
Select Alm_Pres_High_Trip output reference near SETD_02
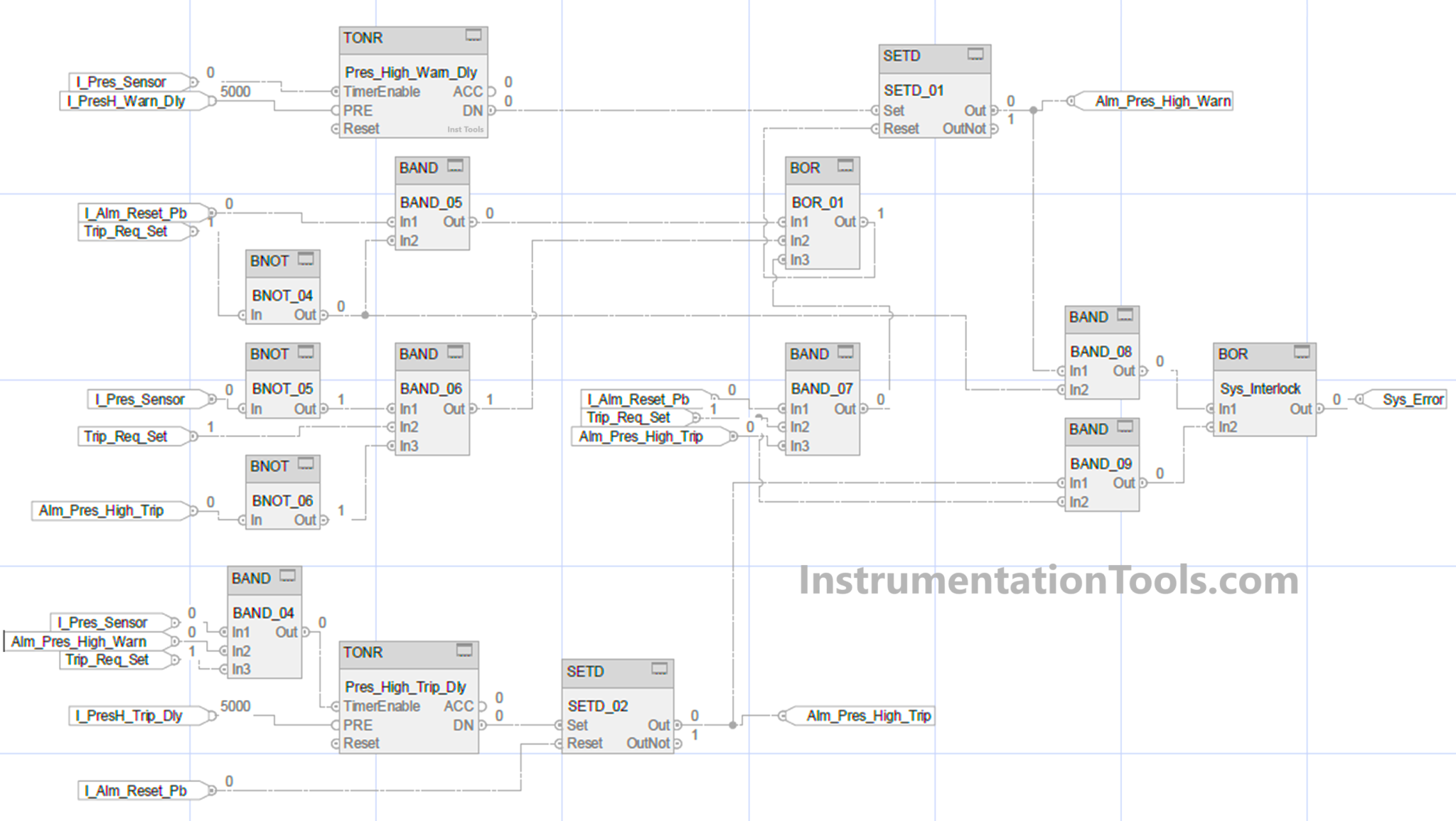[x=858, y=715]
